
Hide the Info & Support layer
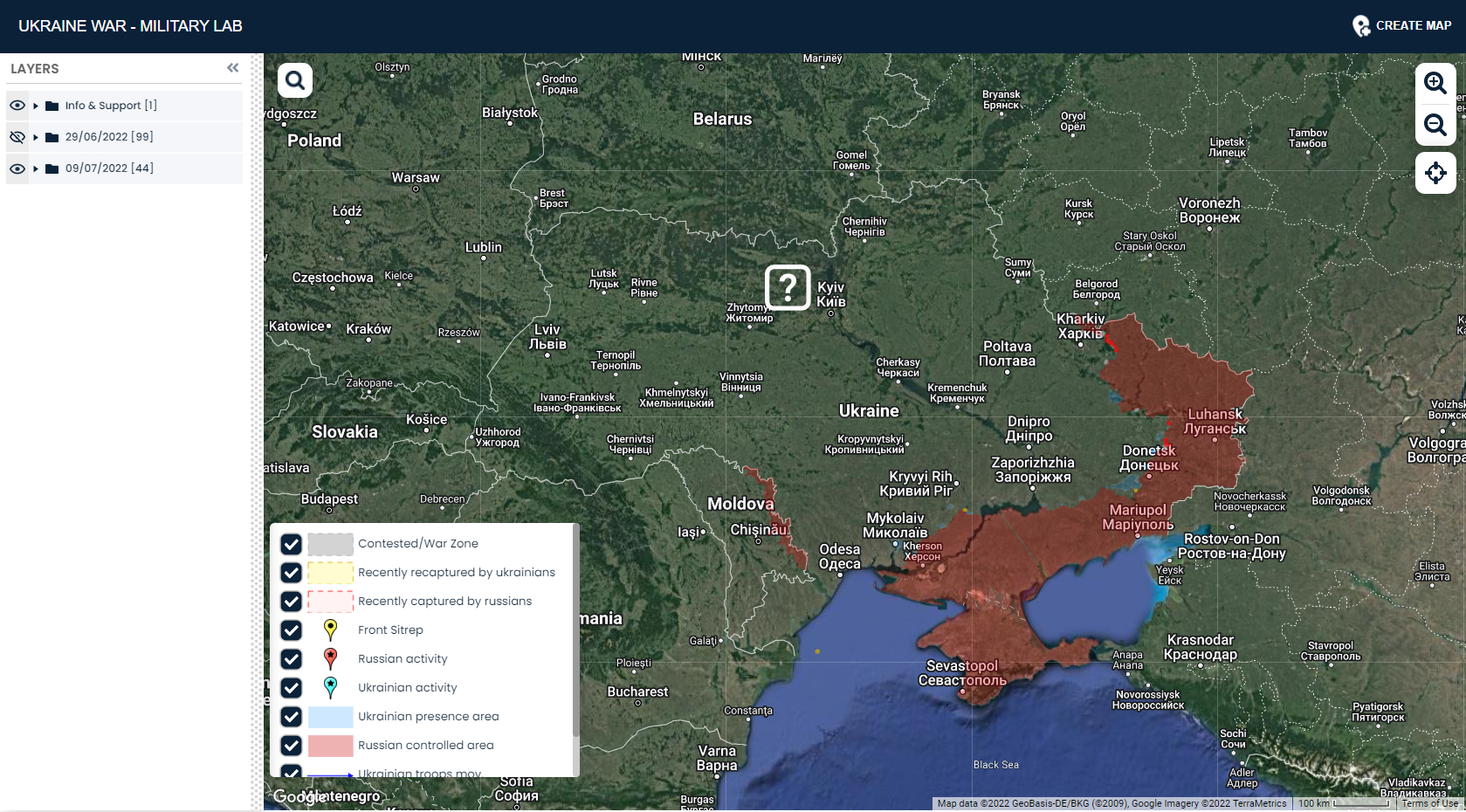tap(17, 106)
